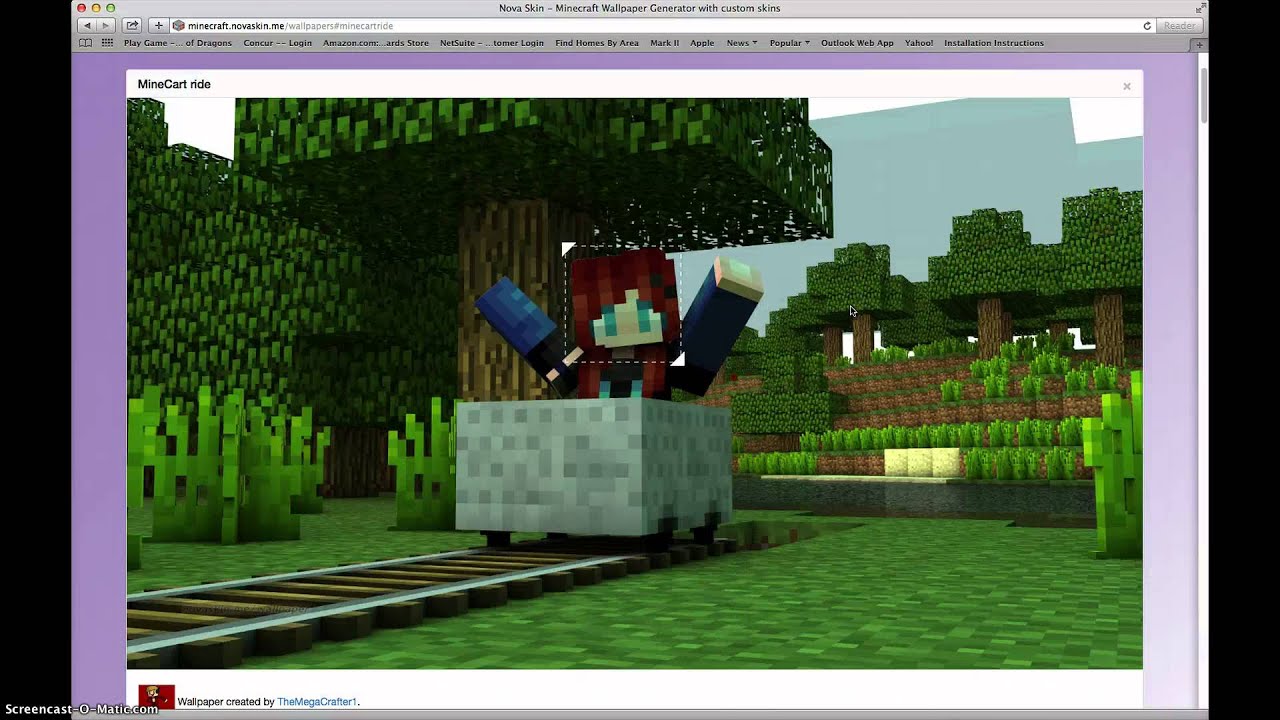Open the Yahoo! bookmark

click(918, 43)
